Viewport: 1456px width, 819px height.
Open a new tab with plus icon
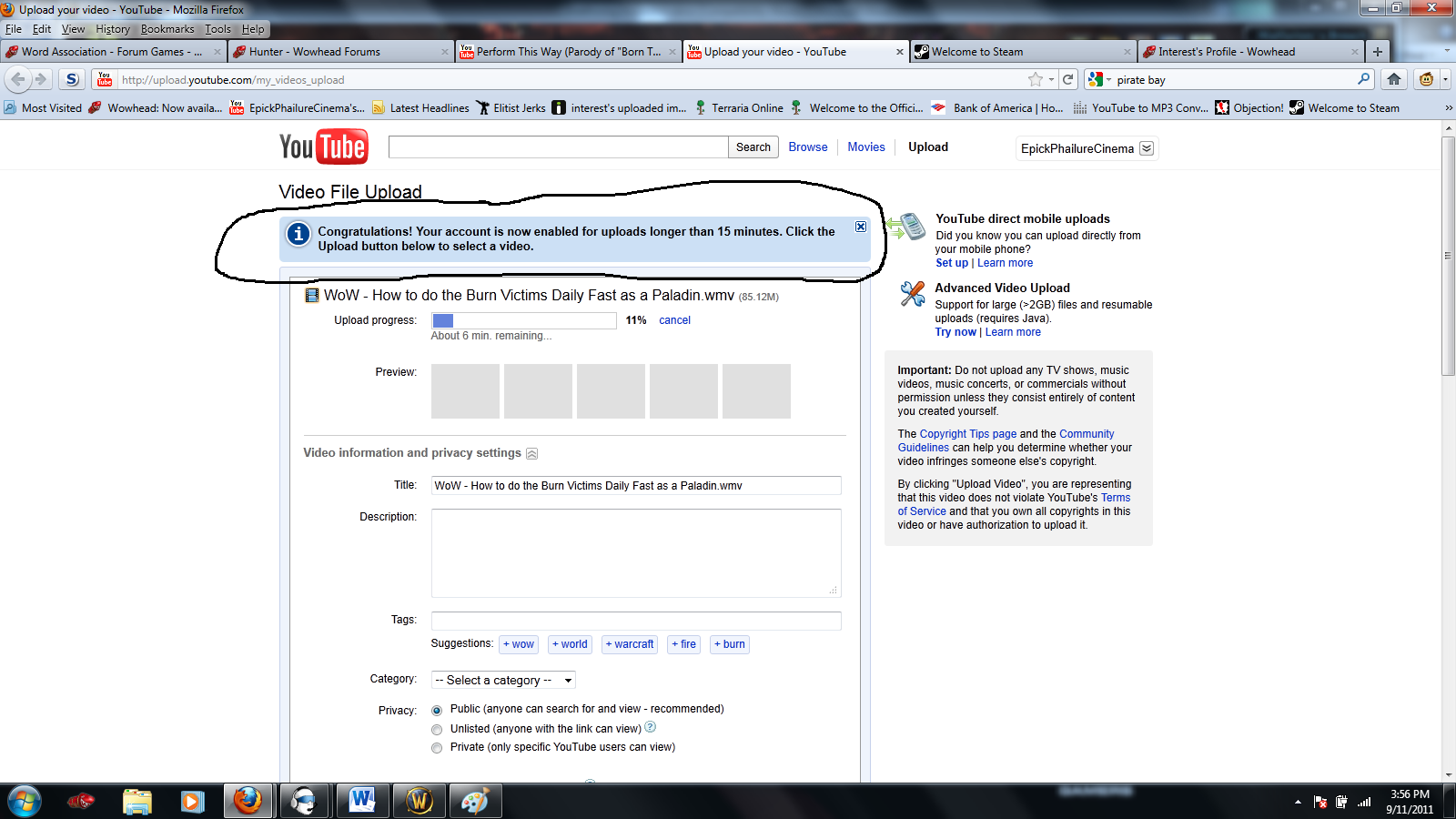[1377, 52]
